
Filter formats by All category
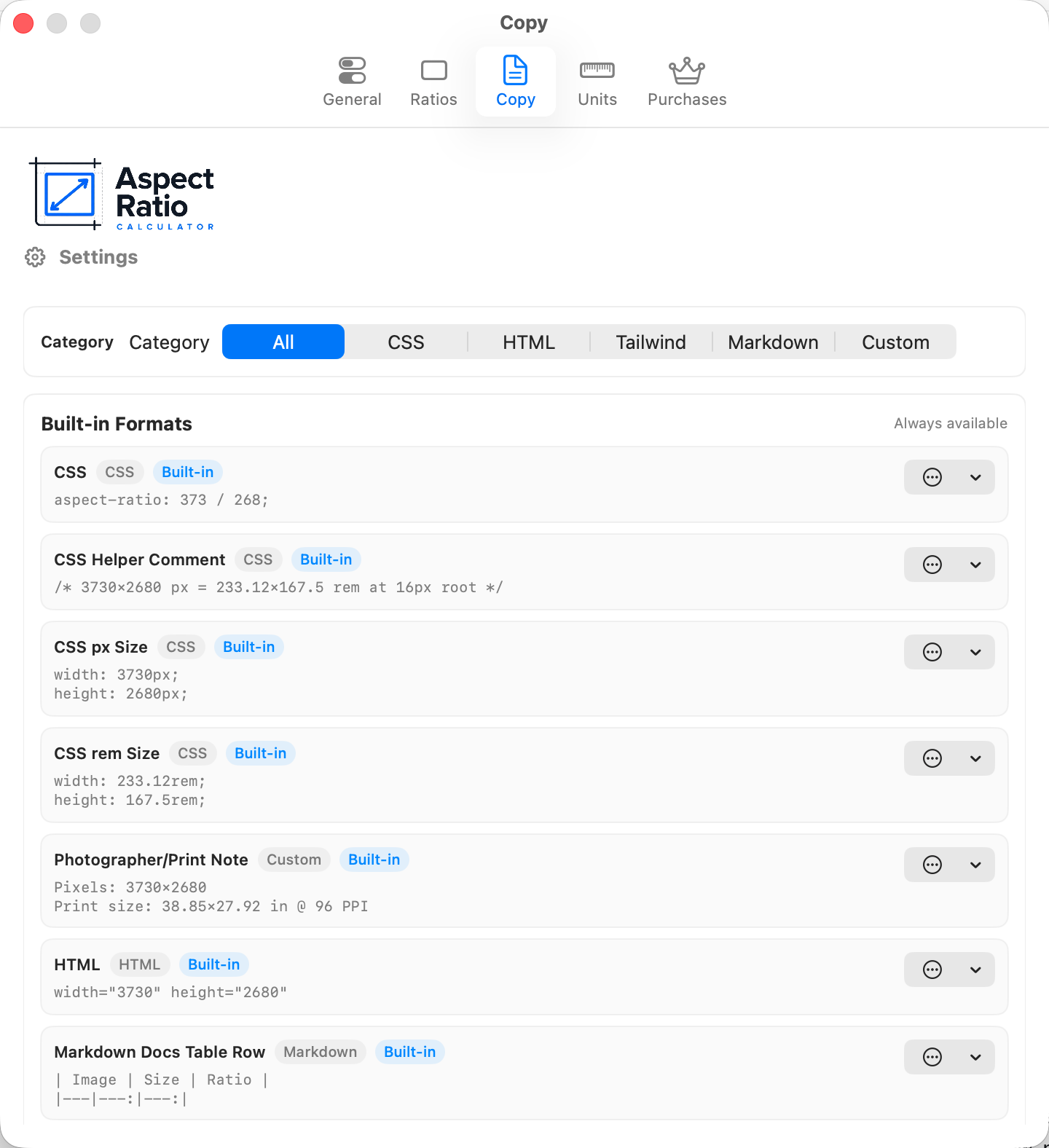coord(283,342)
